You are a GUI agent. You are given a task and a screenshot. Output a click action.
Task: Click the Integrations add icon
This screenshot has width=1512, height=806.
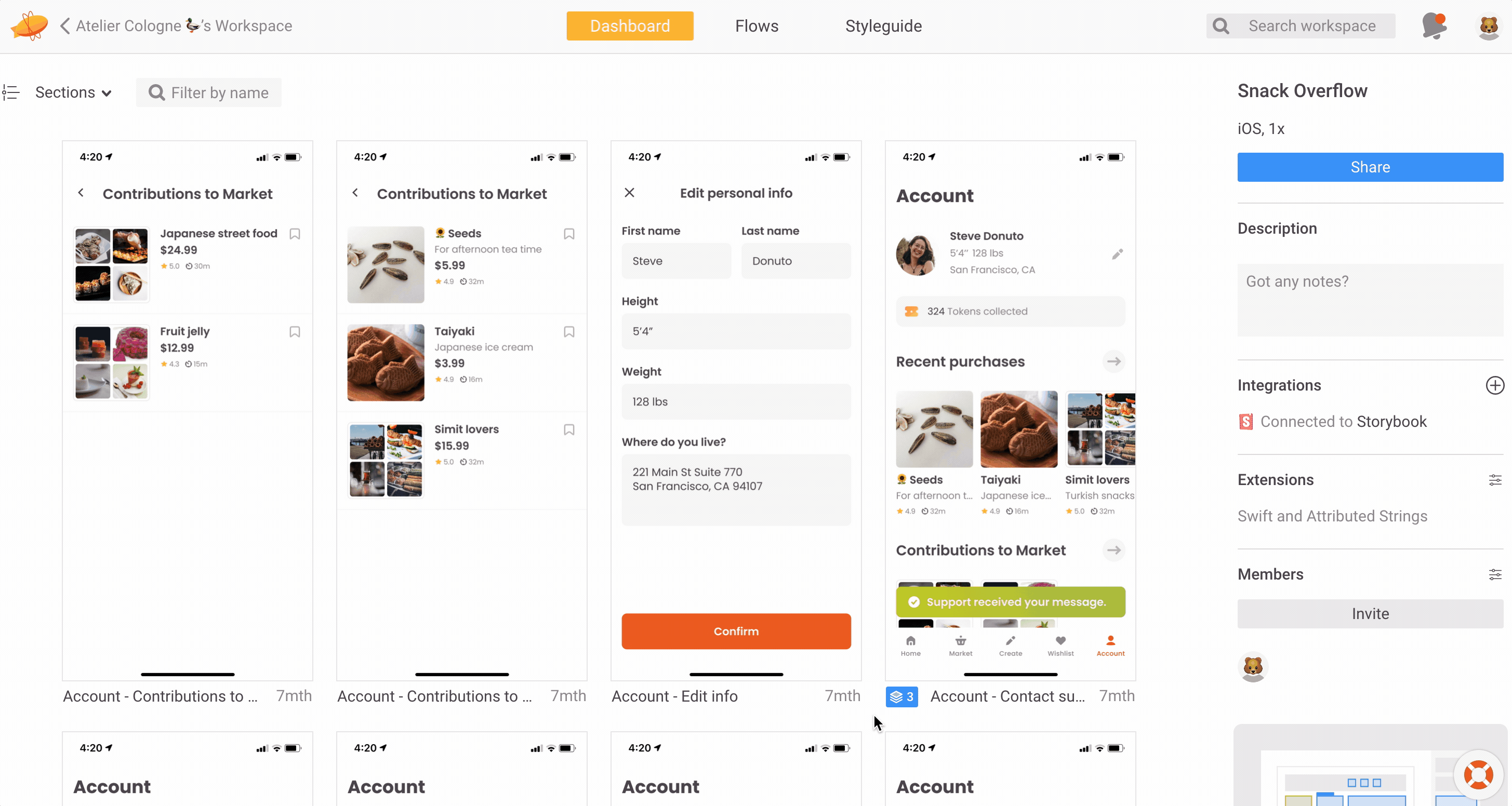1497,385
